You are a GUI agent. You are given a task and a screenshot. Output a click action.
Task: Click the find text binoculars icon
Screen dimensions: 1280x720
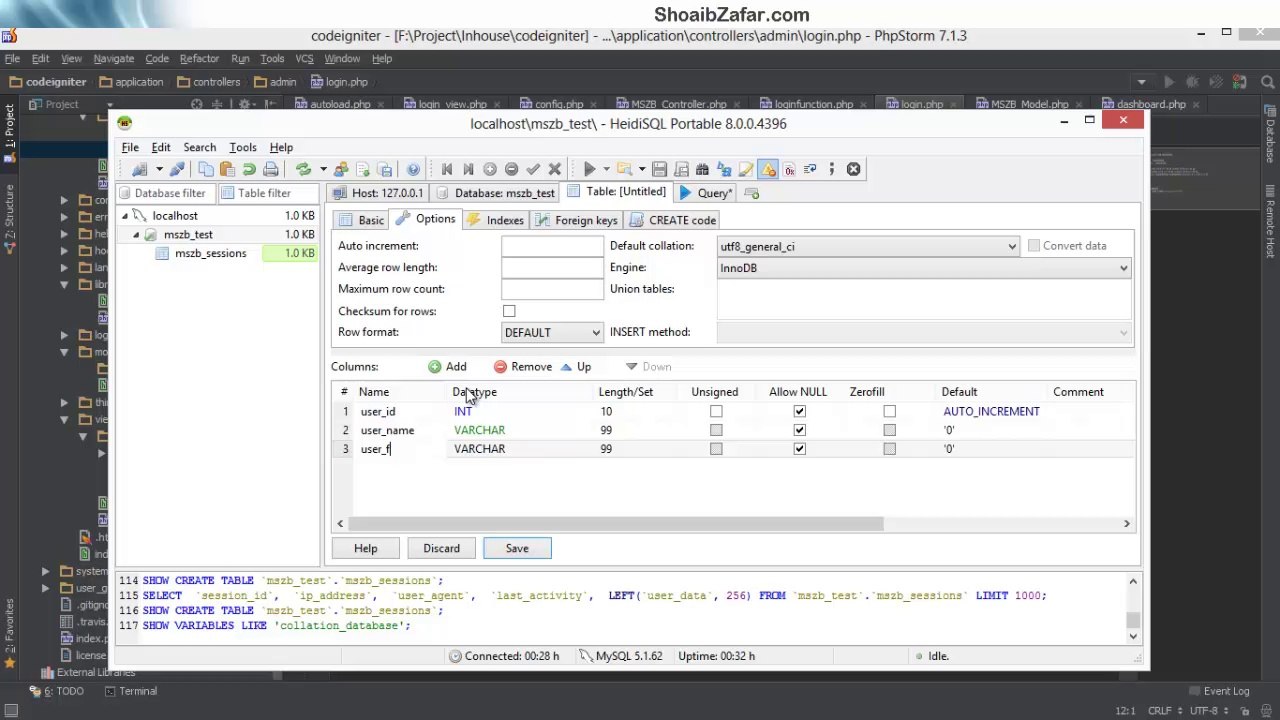tap(702, 169)
